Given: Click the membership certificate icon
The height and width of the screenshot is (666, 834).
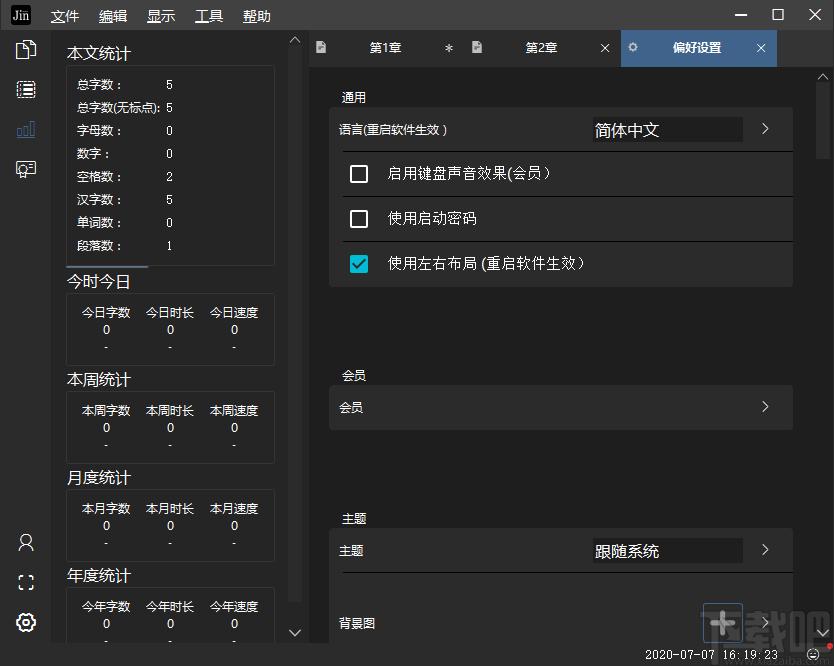Looking at the screenshot, I should (26, 169).
